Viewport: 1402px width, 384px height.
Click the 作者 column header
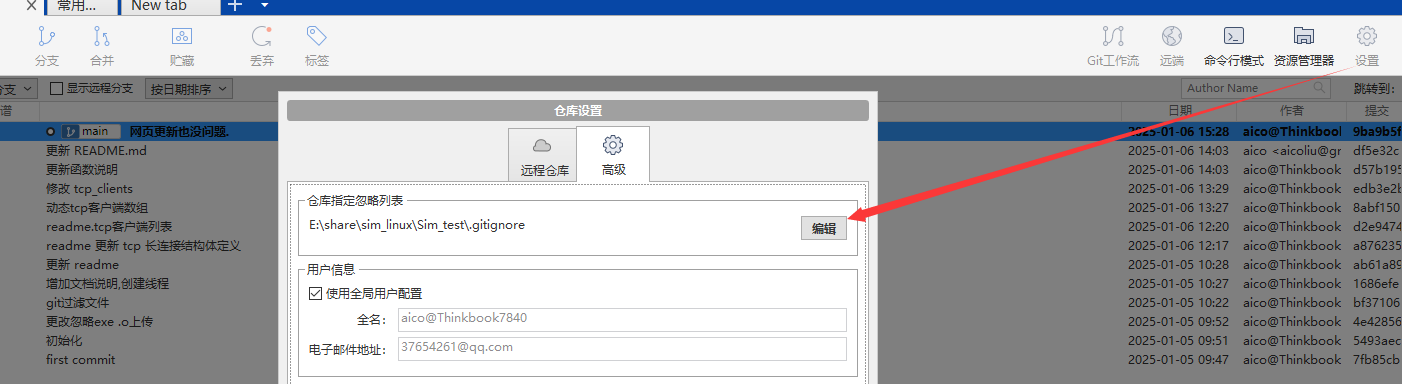pyautogui.click(x=1292, y=110)
